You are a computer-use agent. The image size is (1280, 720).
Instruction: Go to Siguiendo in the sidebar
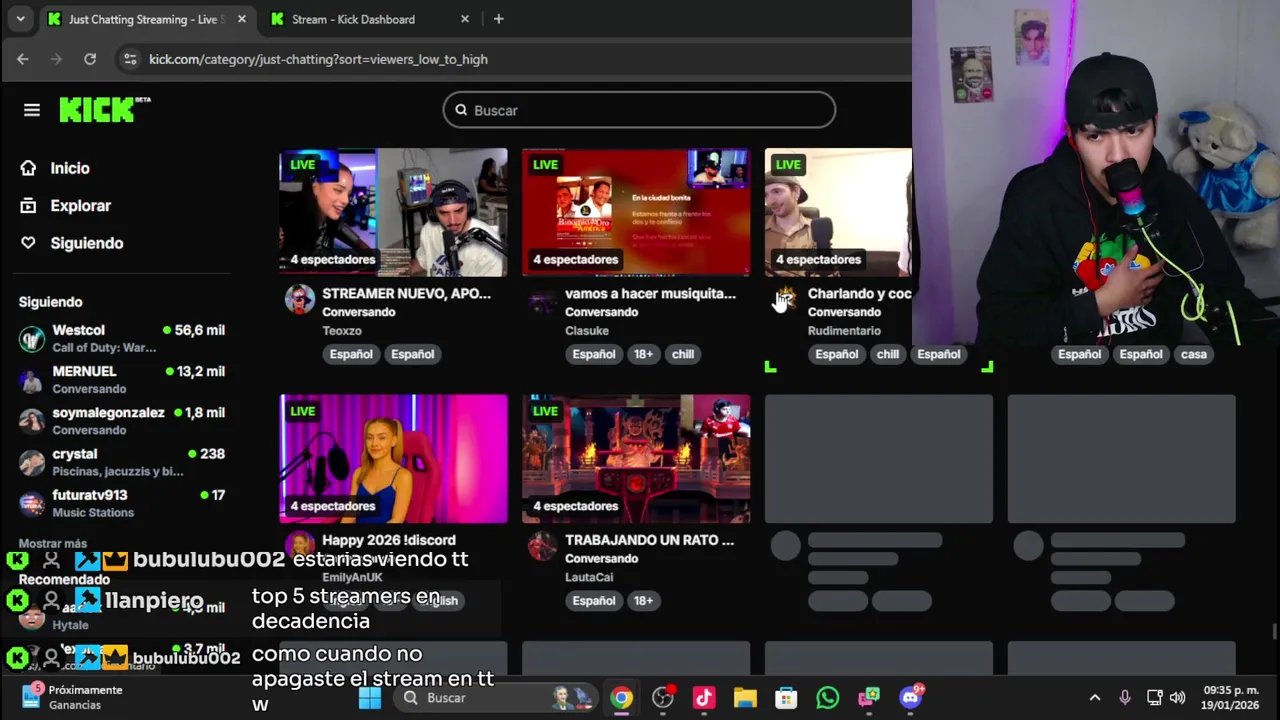pos(86,243)
